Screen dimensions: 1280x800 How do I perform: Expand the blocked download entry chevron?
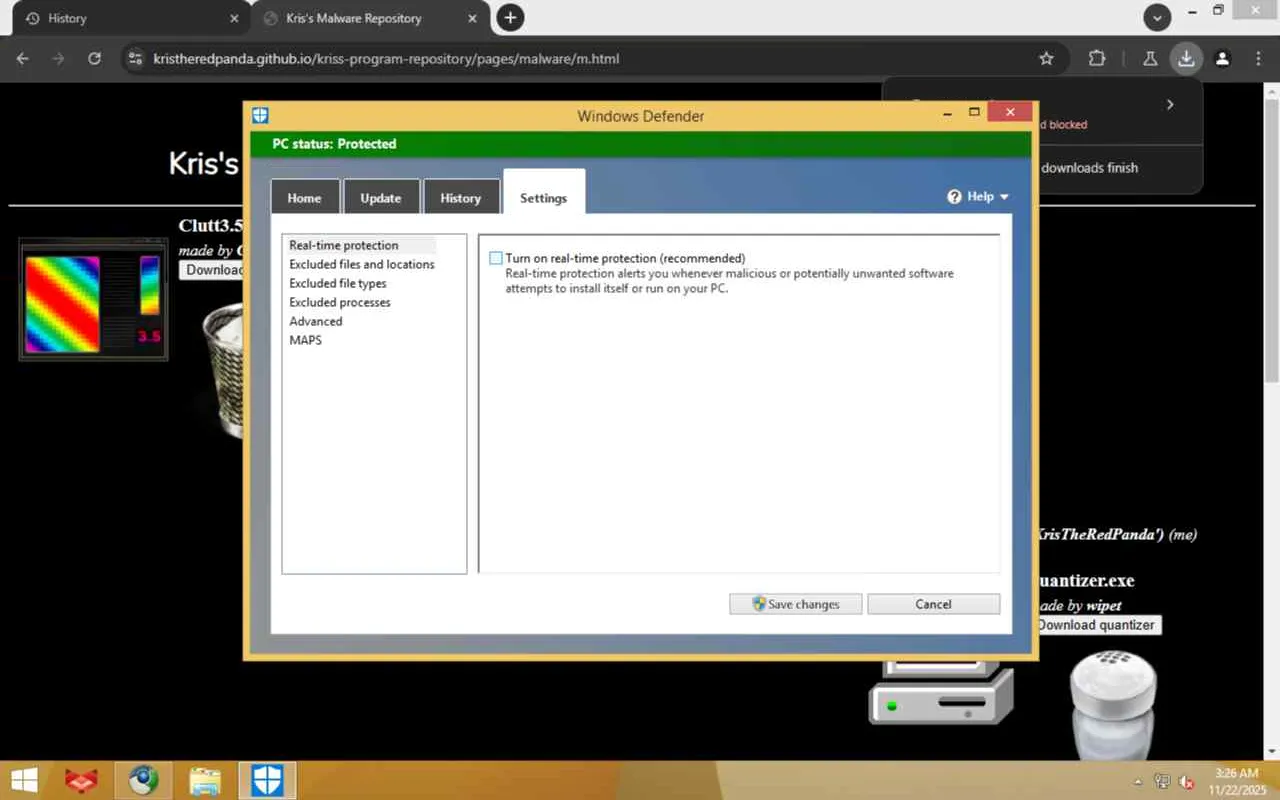click(1170, 105)
